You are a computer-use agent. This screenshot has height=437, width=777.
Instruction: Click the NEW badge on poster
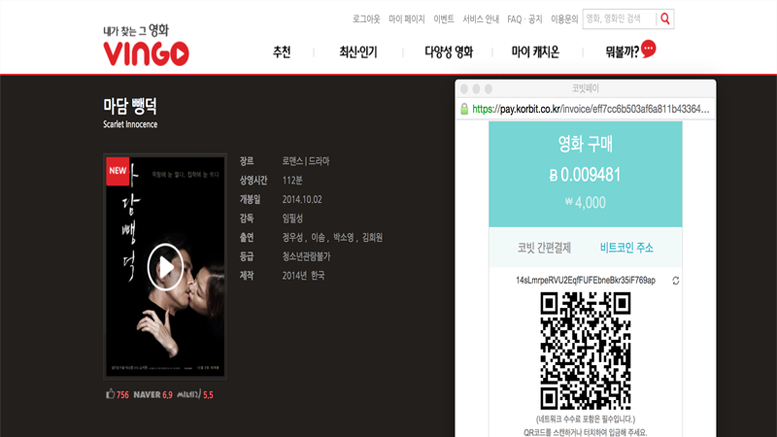pos(117,171)
